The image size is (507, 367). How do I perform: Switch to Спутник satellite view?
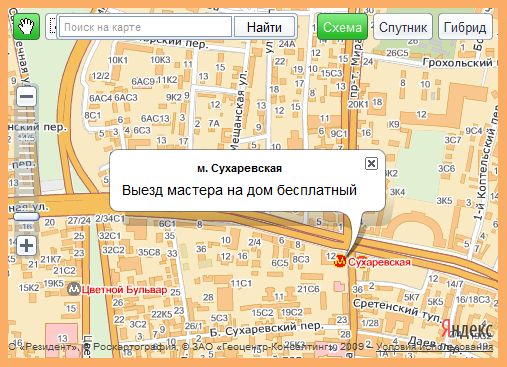(403, 27)
